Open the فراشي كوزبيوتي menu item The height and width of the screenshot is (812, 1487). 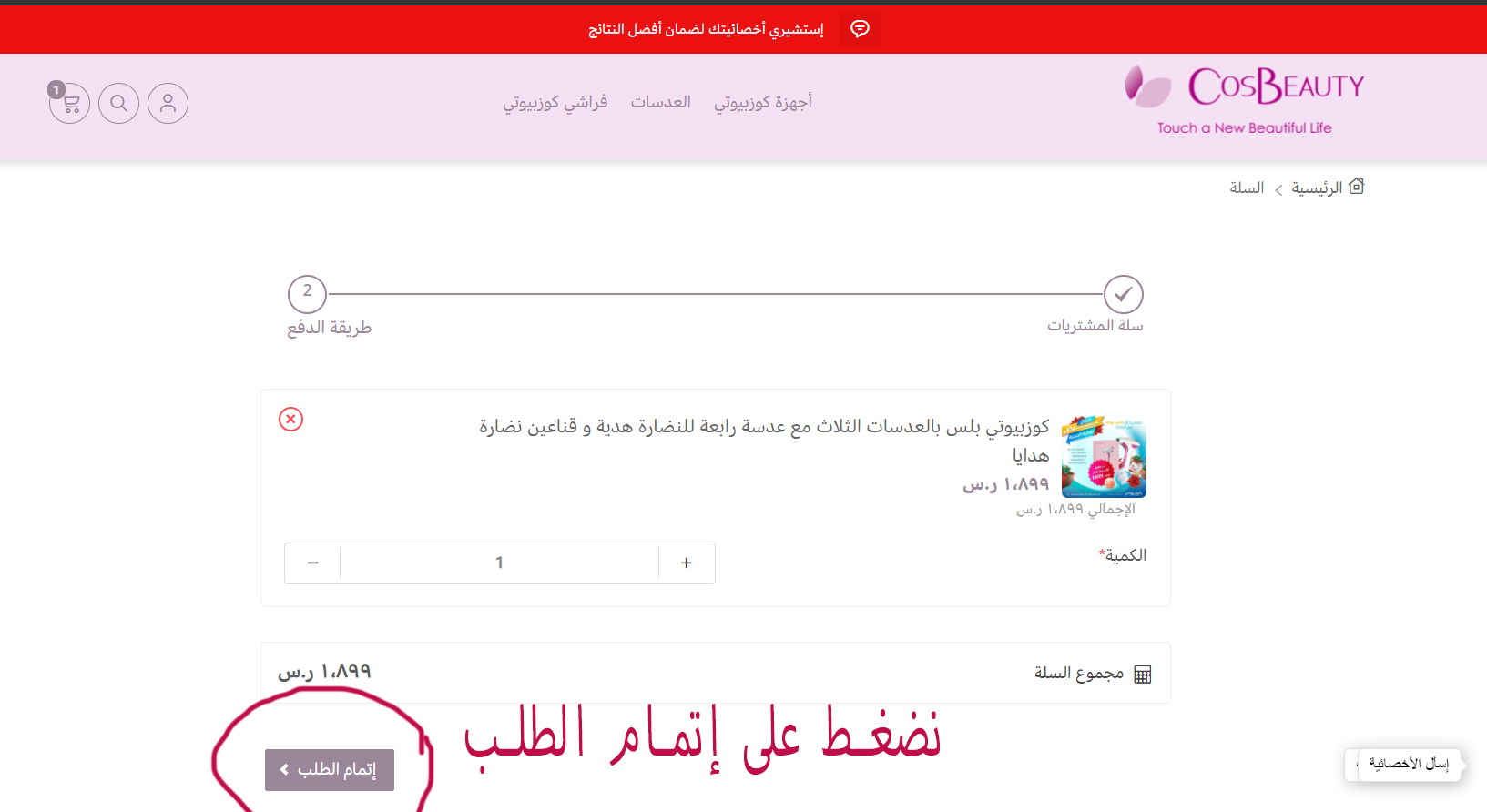(555, 102)
